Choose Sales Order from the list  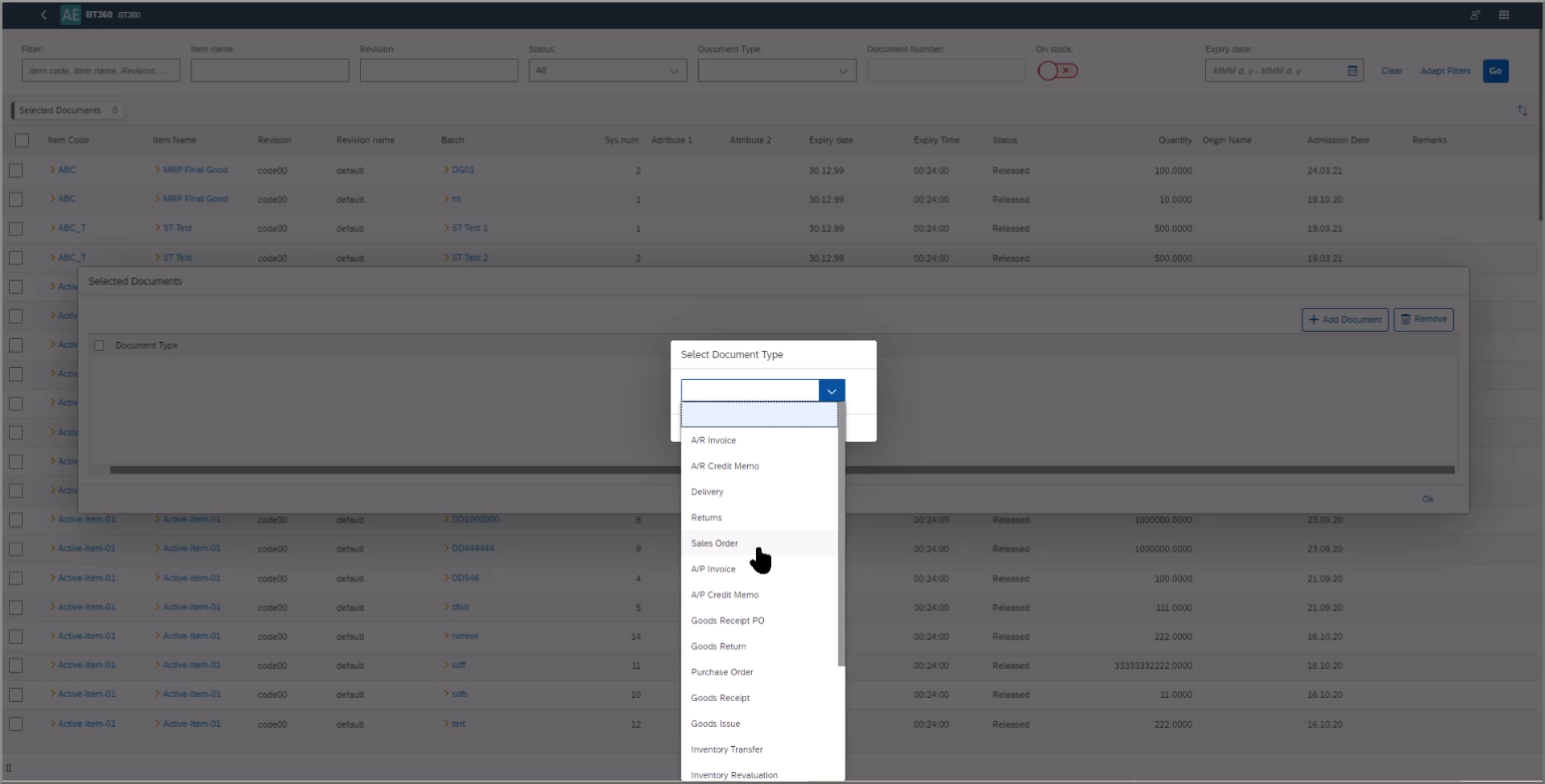[x=714, y=543]
